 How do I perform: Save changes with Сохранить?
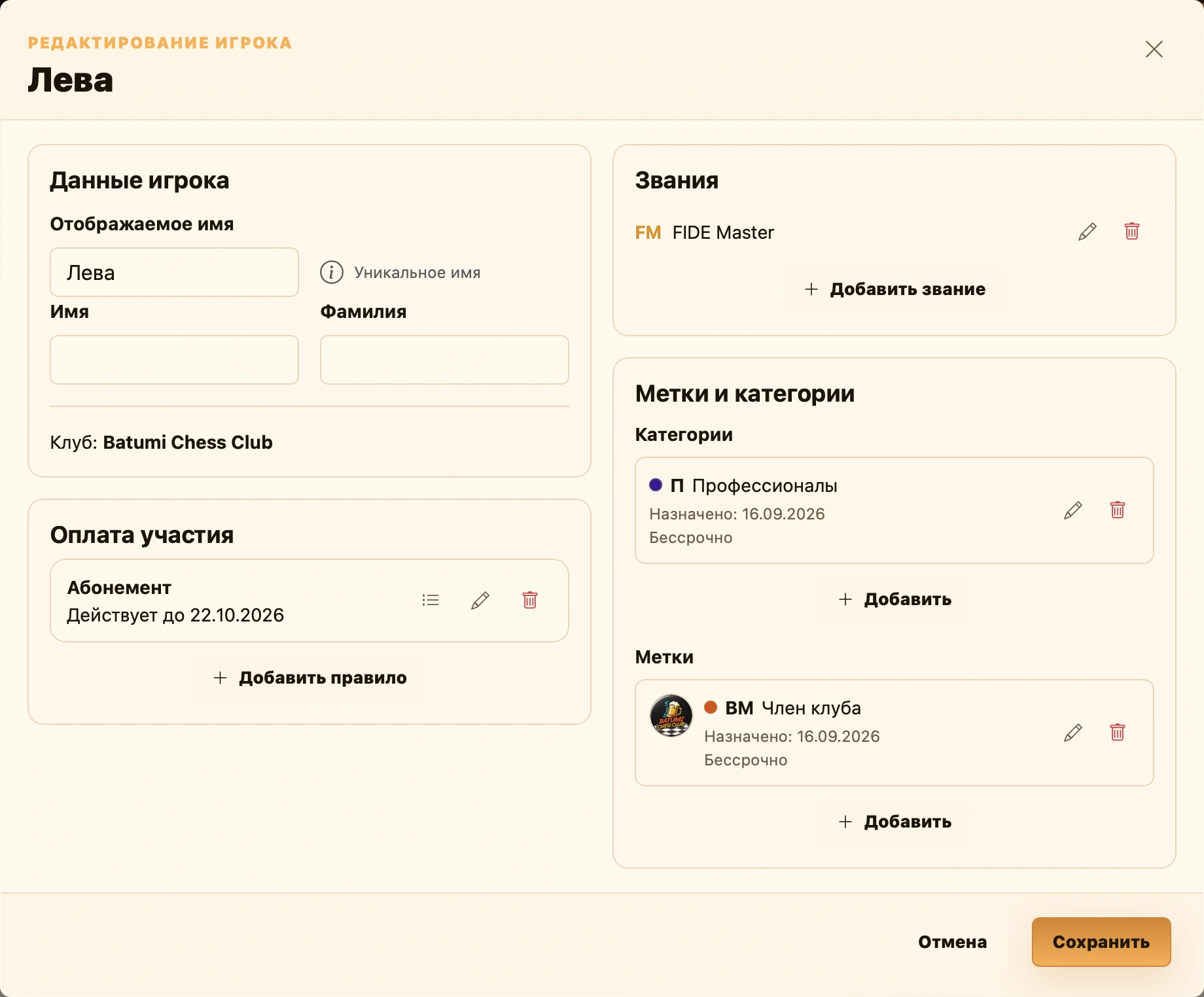[1101, 942]
